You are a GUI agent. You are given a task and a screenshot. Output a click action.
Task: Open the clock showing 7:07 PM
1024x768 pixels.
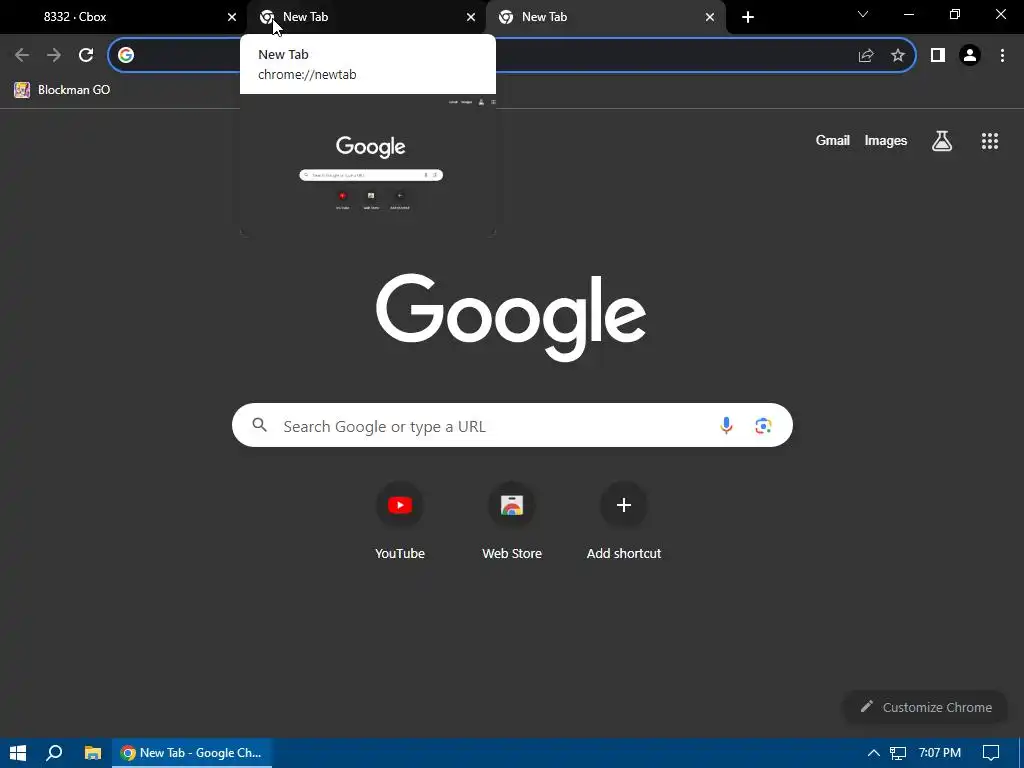tap(940, 753)
